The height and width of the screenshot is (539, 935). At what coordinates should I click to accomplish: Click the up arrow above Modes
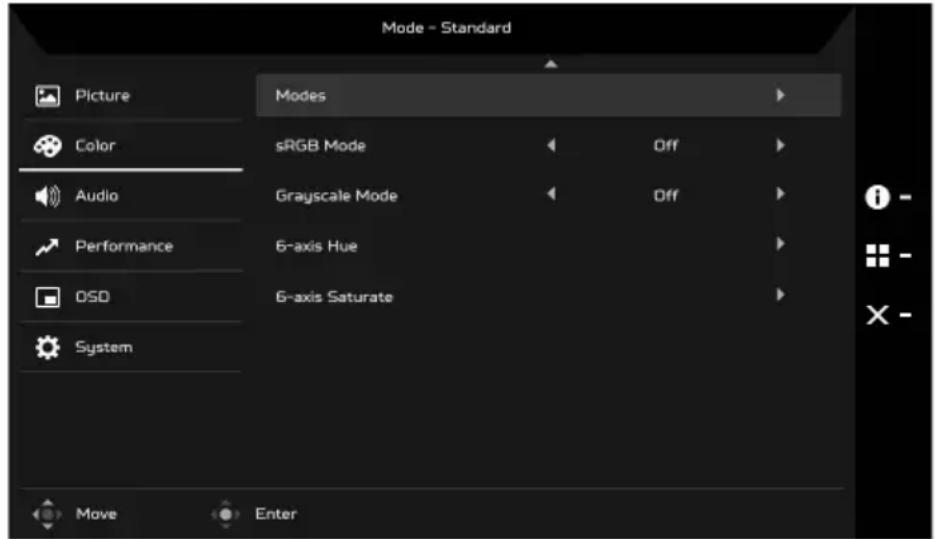point(551,64)
